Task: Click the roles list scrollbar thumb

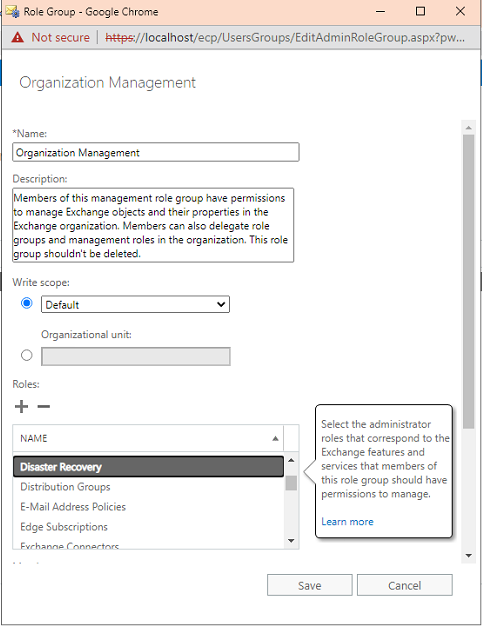Action: (x=291, y=483)
